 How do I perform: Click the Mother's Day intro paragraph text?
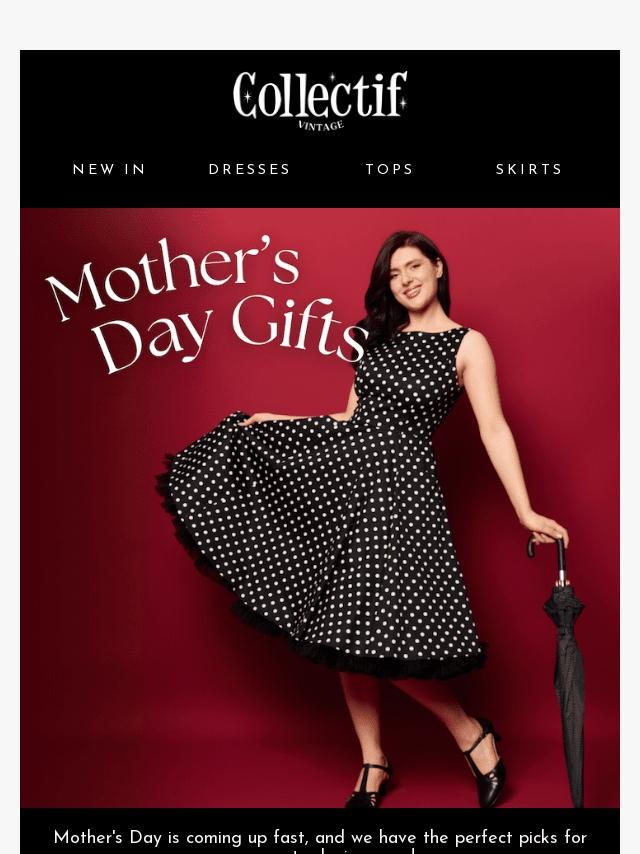tap(320, 840)
